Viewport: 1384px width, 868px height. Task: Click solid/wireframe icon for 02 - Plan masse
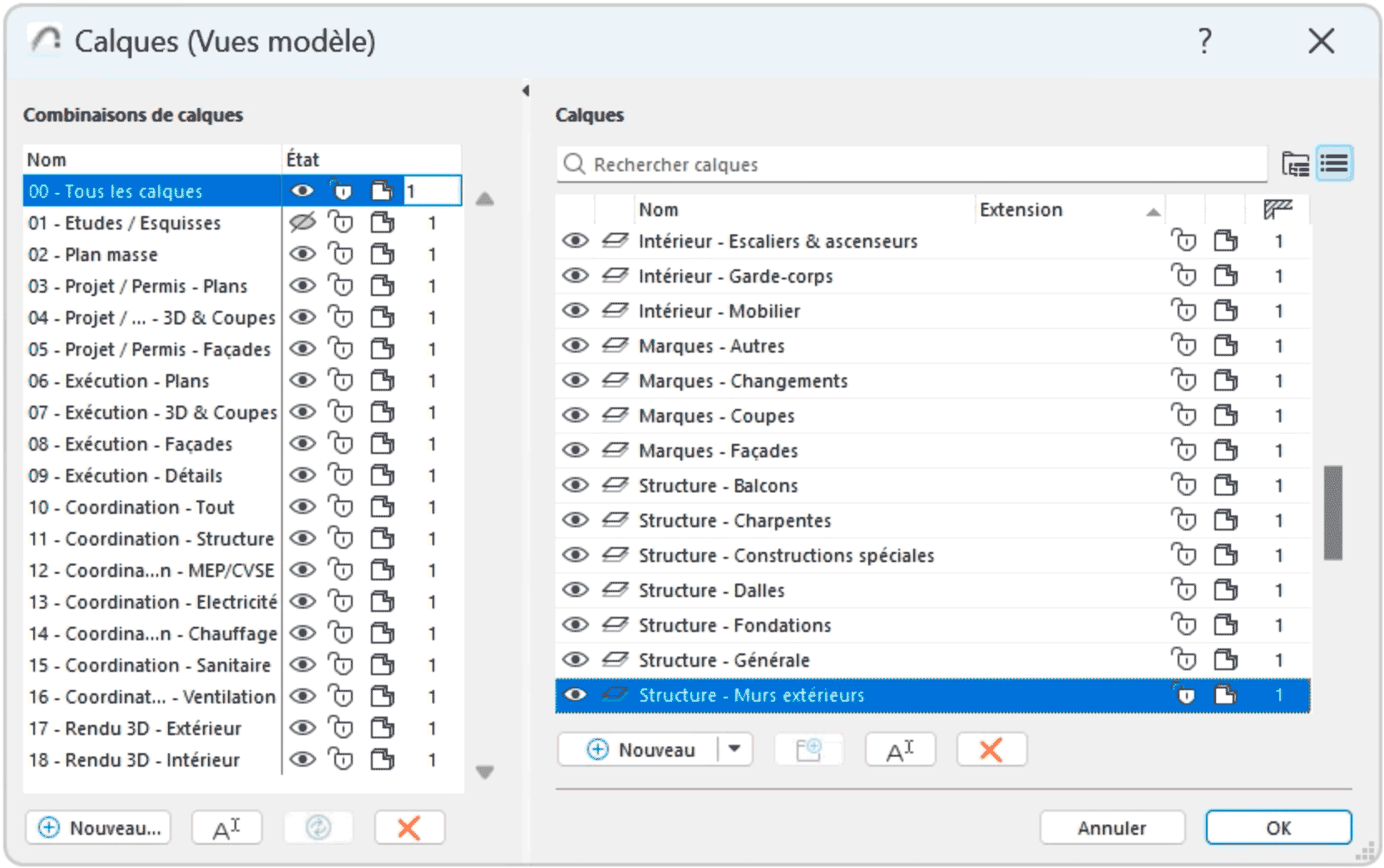click(383, 254)
